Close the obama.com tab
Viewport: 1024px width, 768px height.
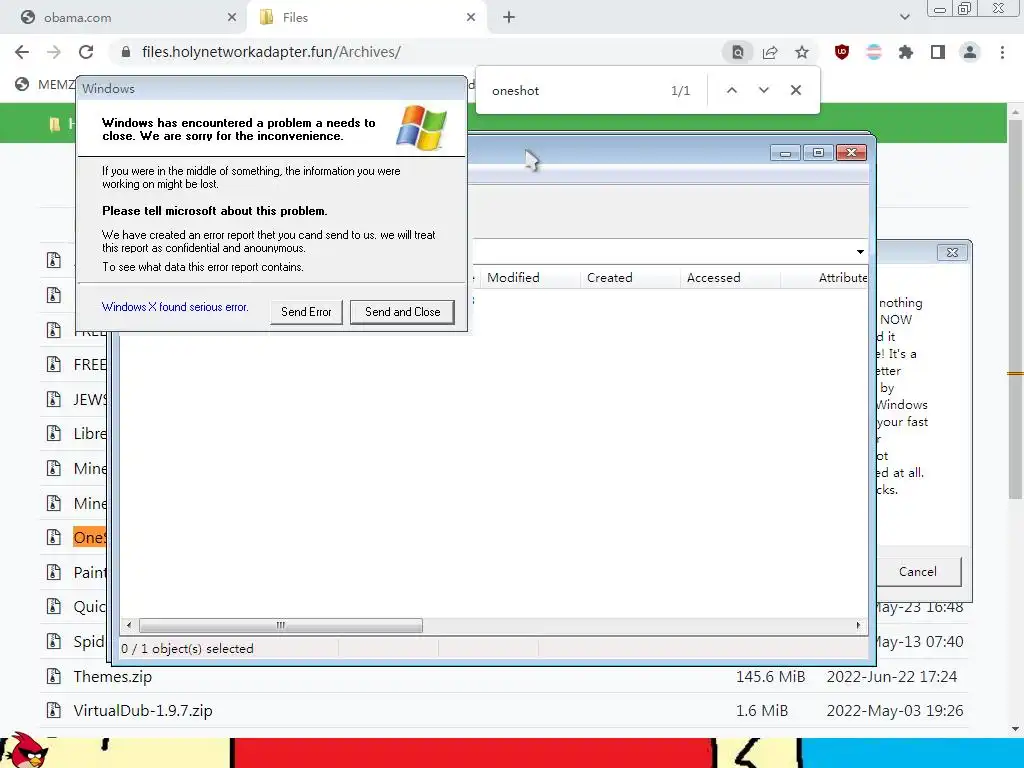[232, 18]
